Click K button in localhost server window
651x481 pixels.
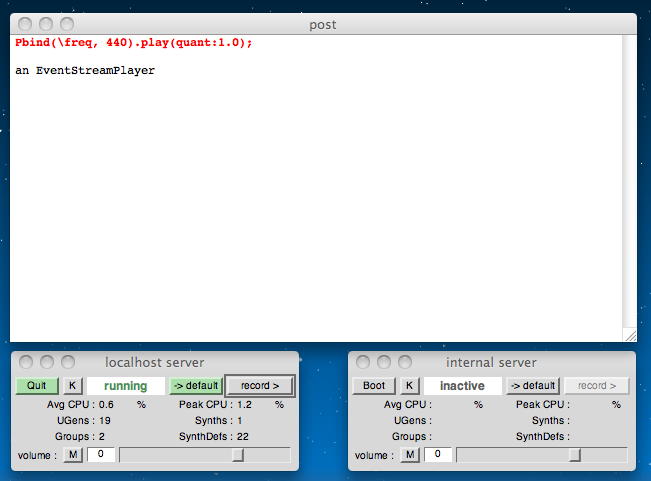tap(73, 386)
